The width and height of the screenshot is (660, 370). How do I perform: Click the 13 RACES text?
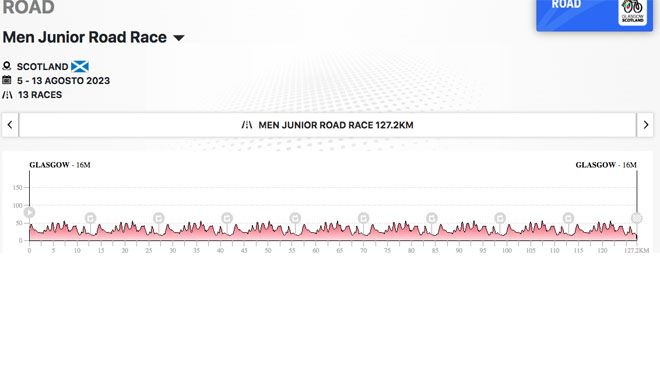(x=40, y=95)
